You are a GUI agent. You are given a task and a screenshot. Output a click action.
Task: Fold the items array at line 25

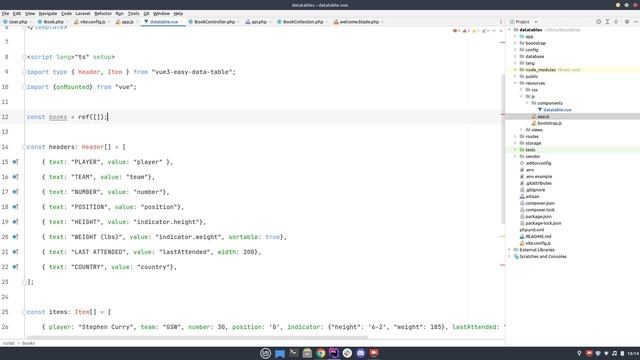click(24, 312)
